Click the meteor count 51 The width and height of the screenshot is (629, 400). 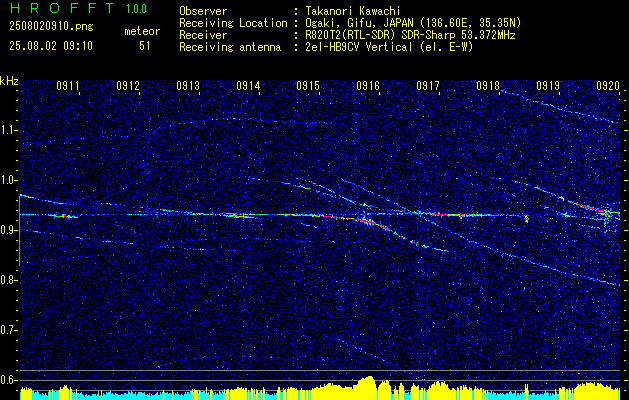coord(145,46)
